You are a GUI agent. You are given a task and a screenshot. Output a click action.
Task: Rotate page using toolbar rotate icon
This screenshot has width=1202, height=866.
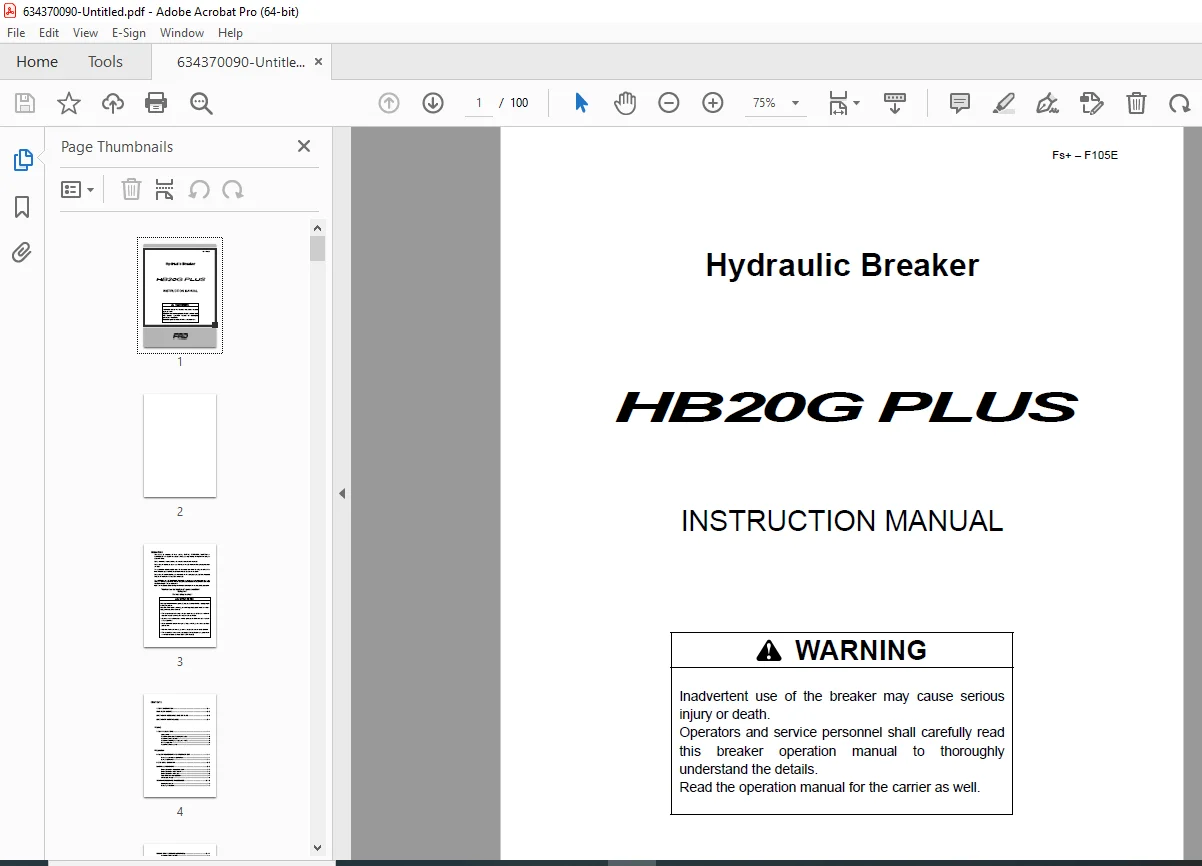click(1180, 103)
